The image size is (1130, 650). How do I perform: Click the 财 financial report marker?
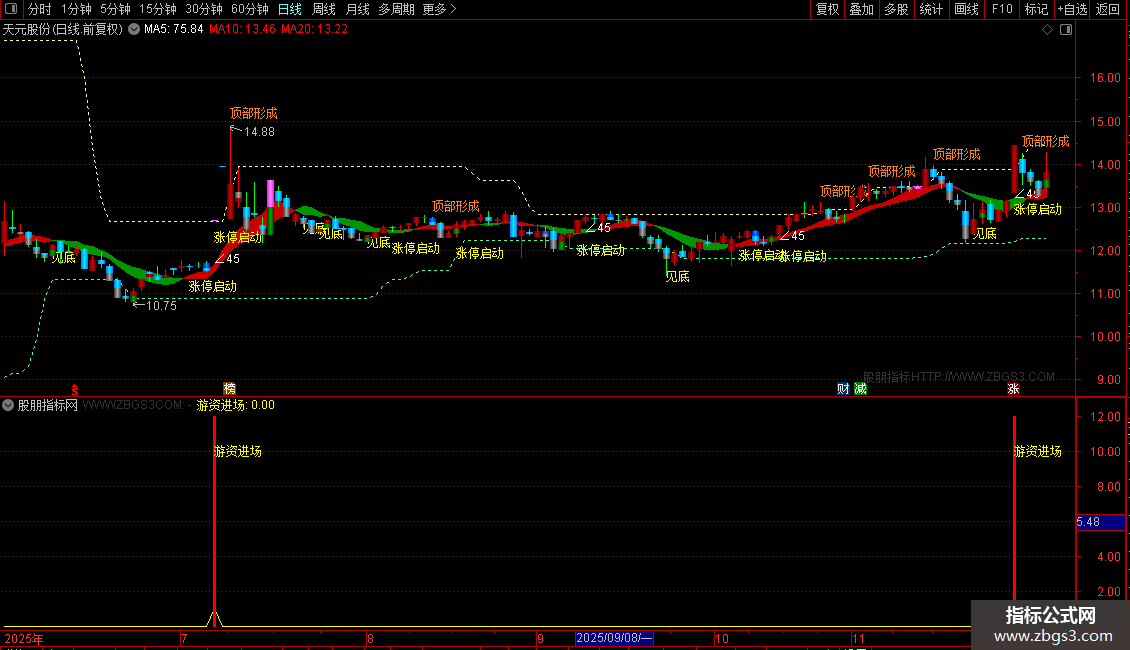[x=842, y=388]
